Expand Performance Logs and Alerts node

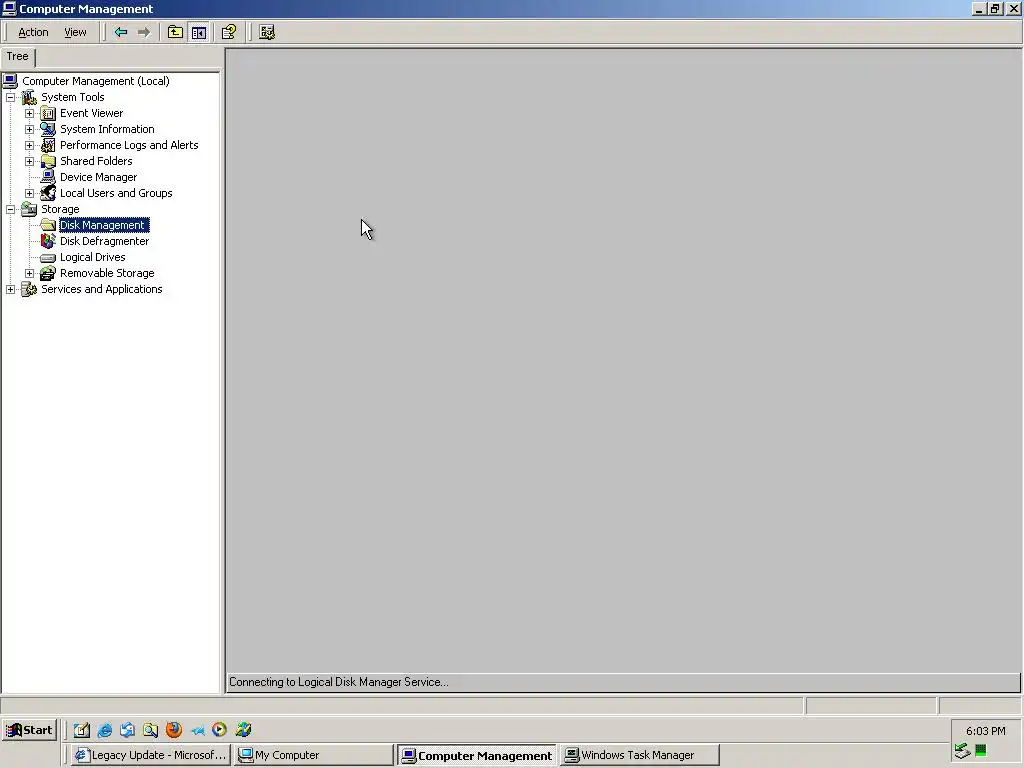click(x=29, y=146)
